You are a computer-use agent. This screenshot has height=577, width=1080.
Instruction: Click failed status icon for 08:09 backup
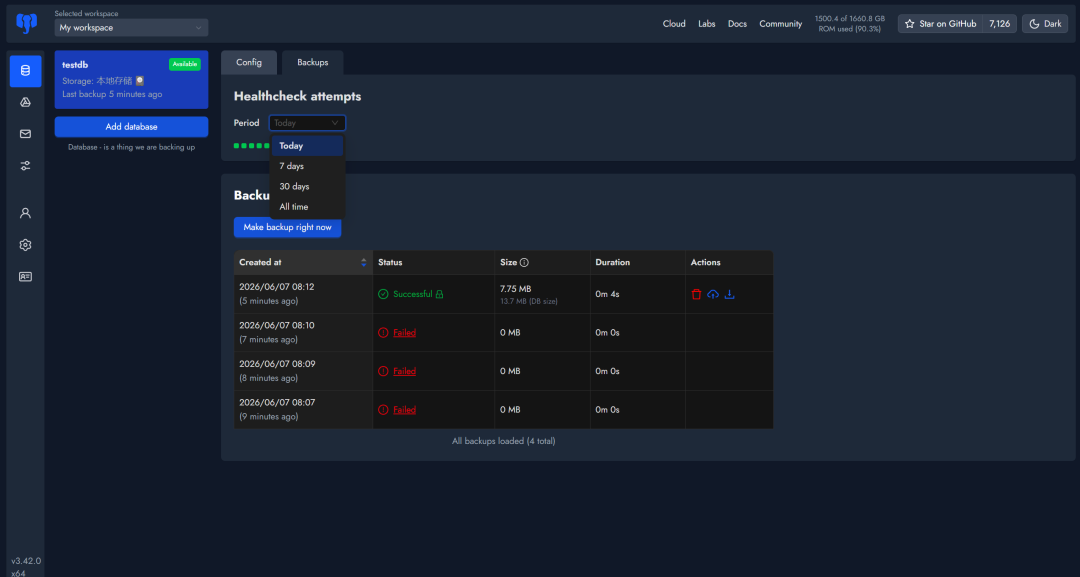[384, 371]
